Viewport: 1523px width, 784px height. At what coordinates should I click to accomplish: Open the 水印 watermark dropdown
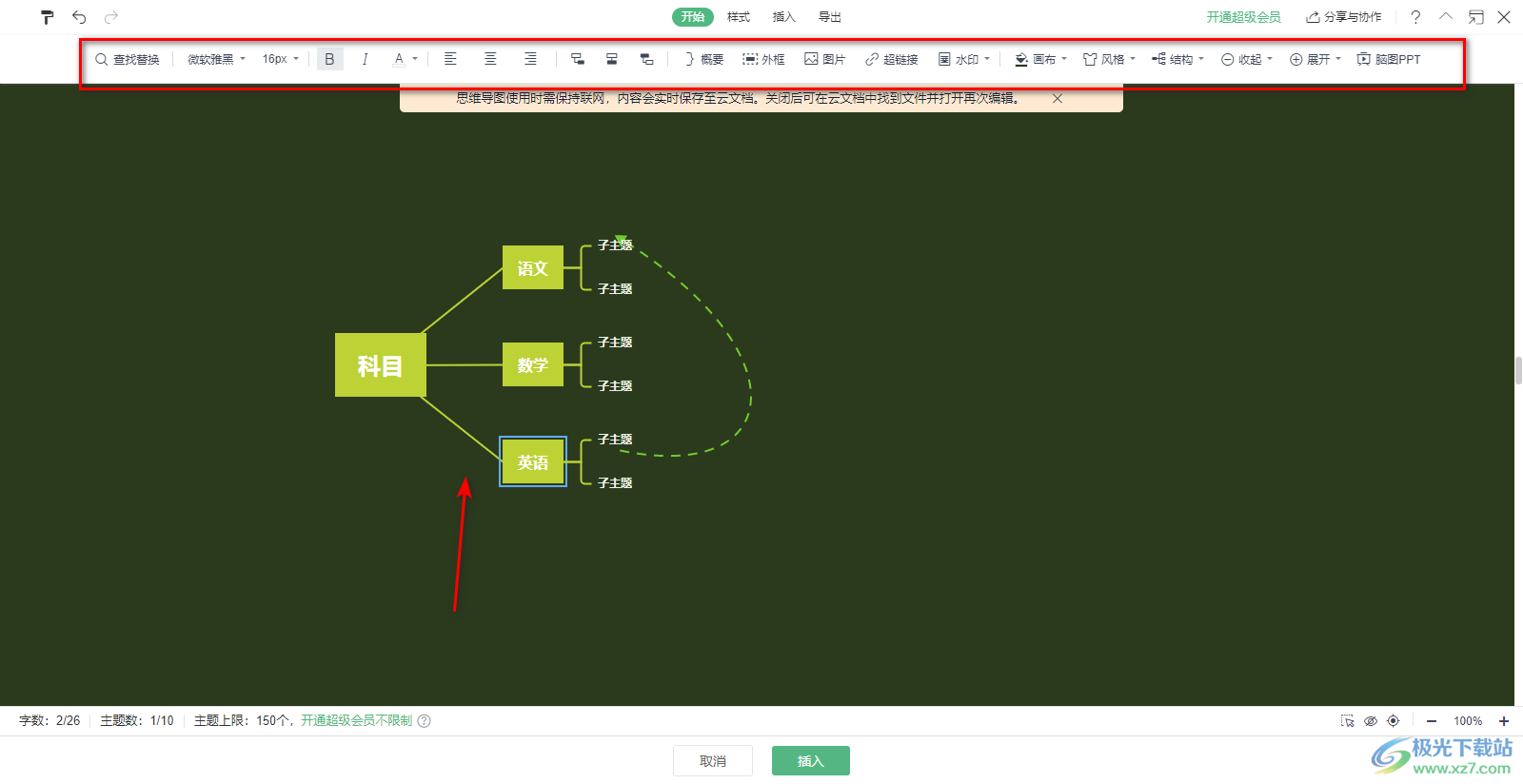pyautogui.click(x=963, y=59)
